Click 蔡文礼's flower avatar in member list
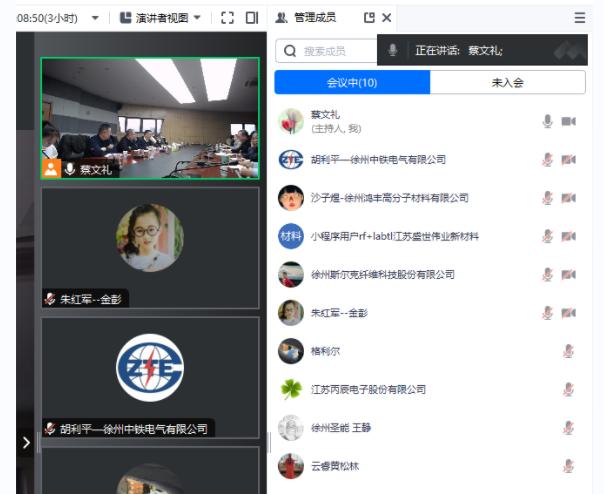604x494 pixels. (291, 121)
